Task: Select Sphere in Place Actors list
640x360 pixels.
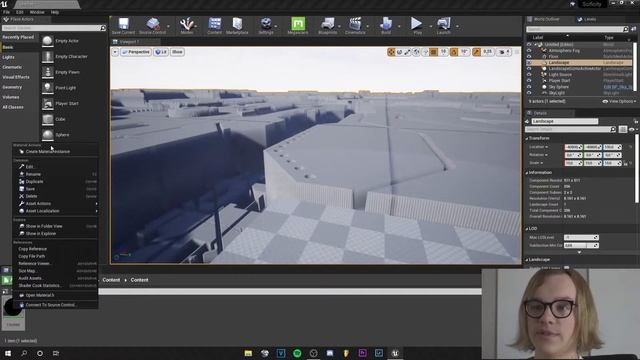Action: click(62, 135)
